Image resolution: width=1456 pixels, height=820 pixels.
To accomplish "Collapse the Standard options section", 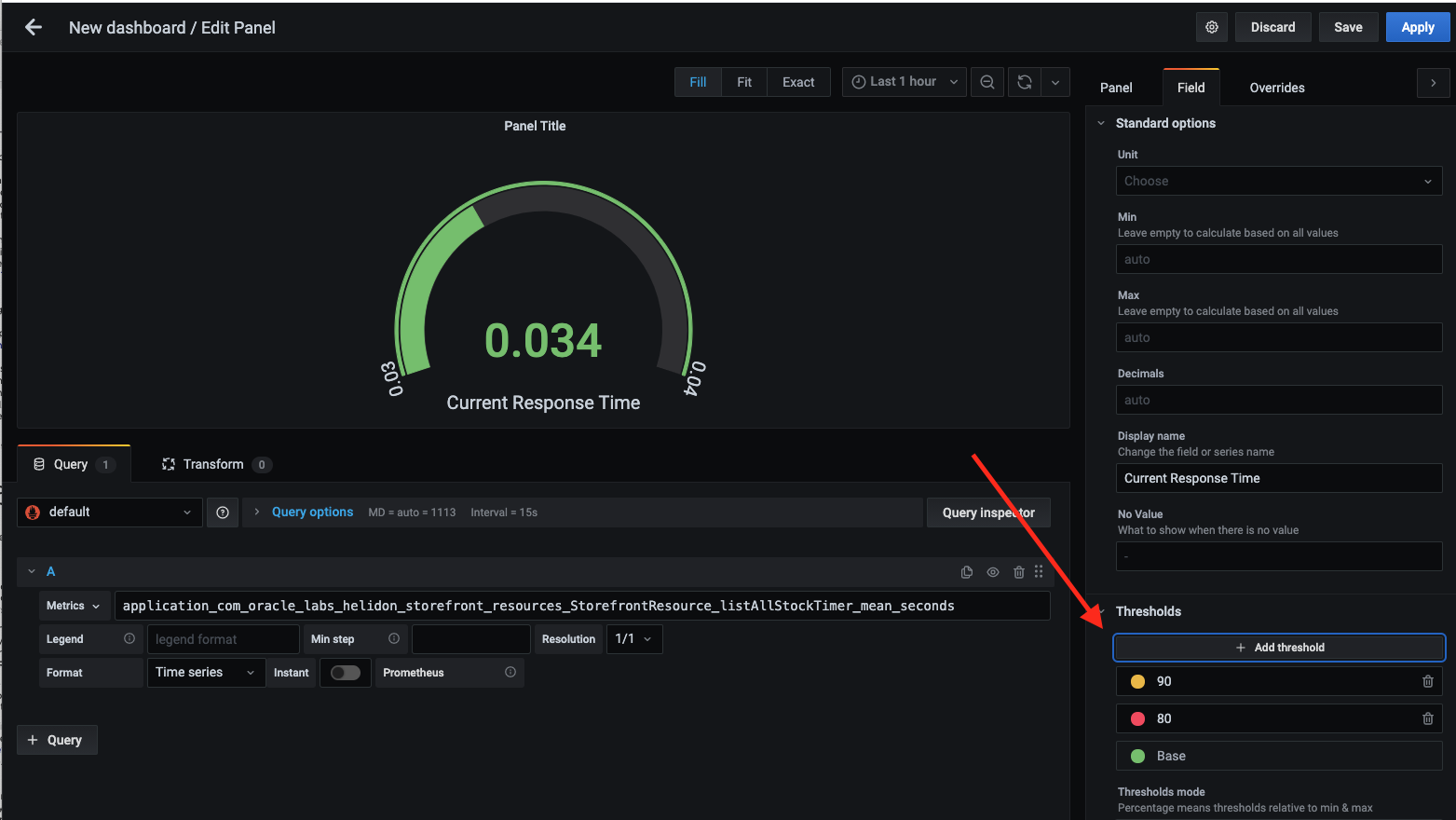I will [x=1101, y=123].
